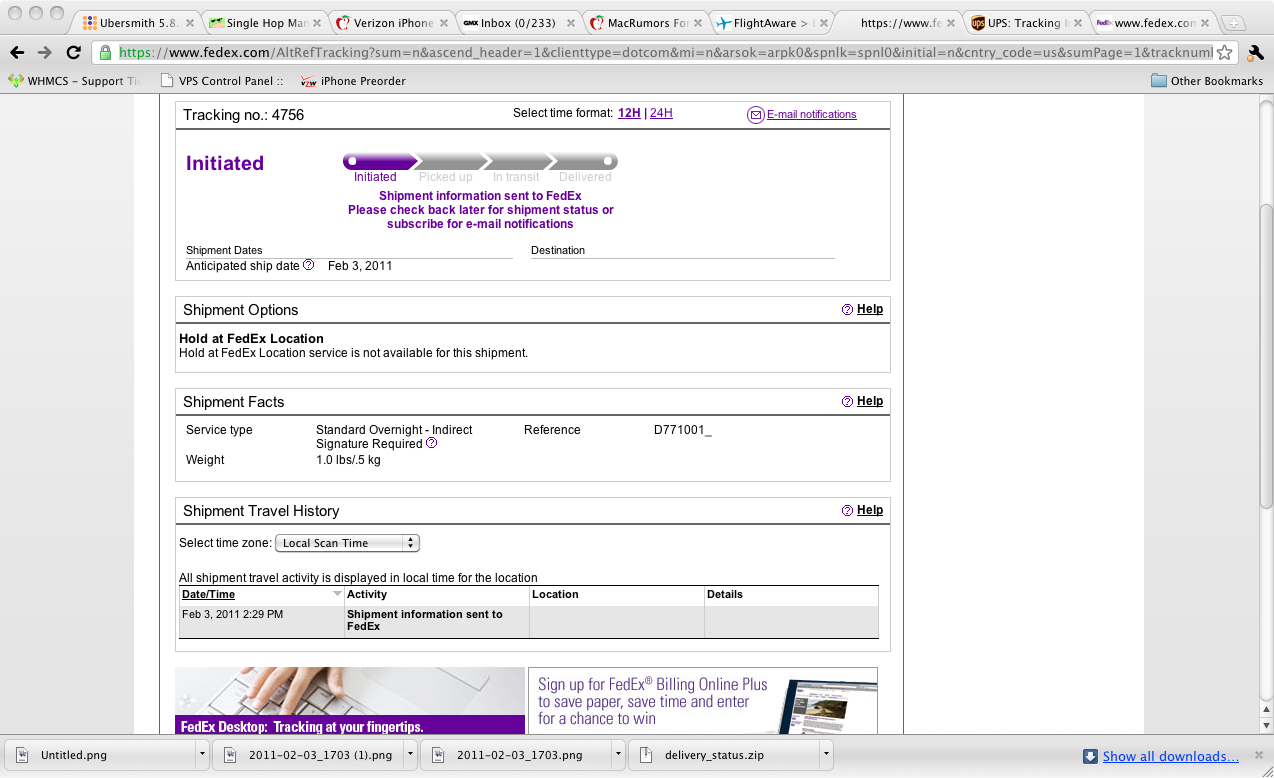Viewport: 1274px width, 778px height.
Task: Select 24H time format
Action: click(661, 113)
